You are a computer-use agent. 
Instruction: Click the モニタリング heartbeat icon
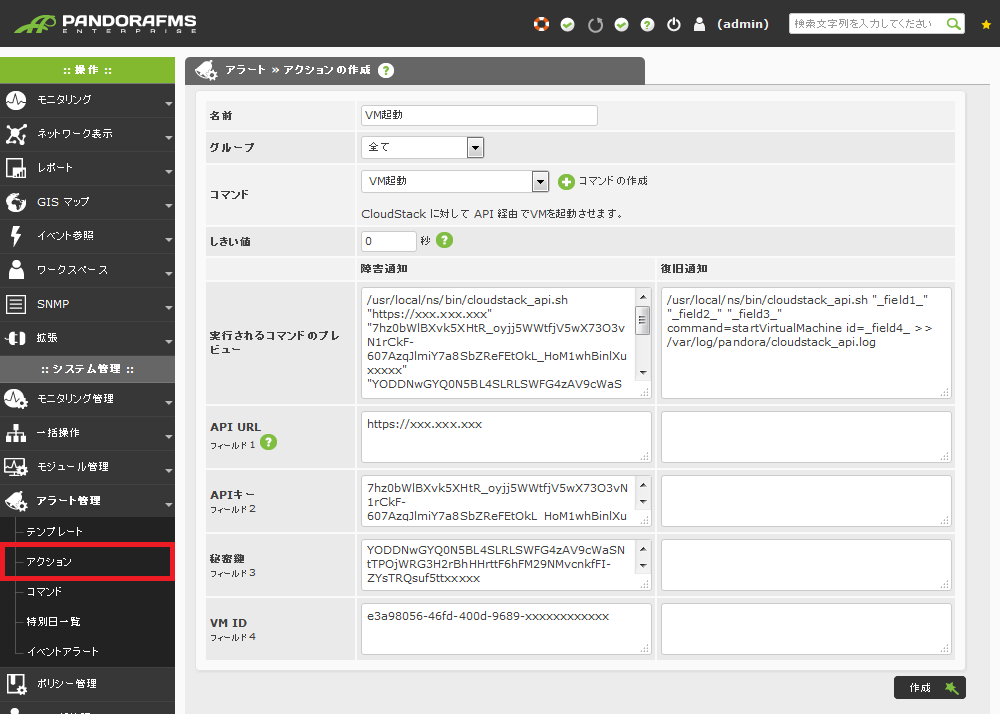tap(16, 100)
